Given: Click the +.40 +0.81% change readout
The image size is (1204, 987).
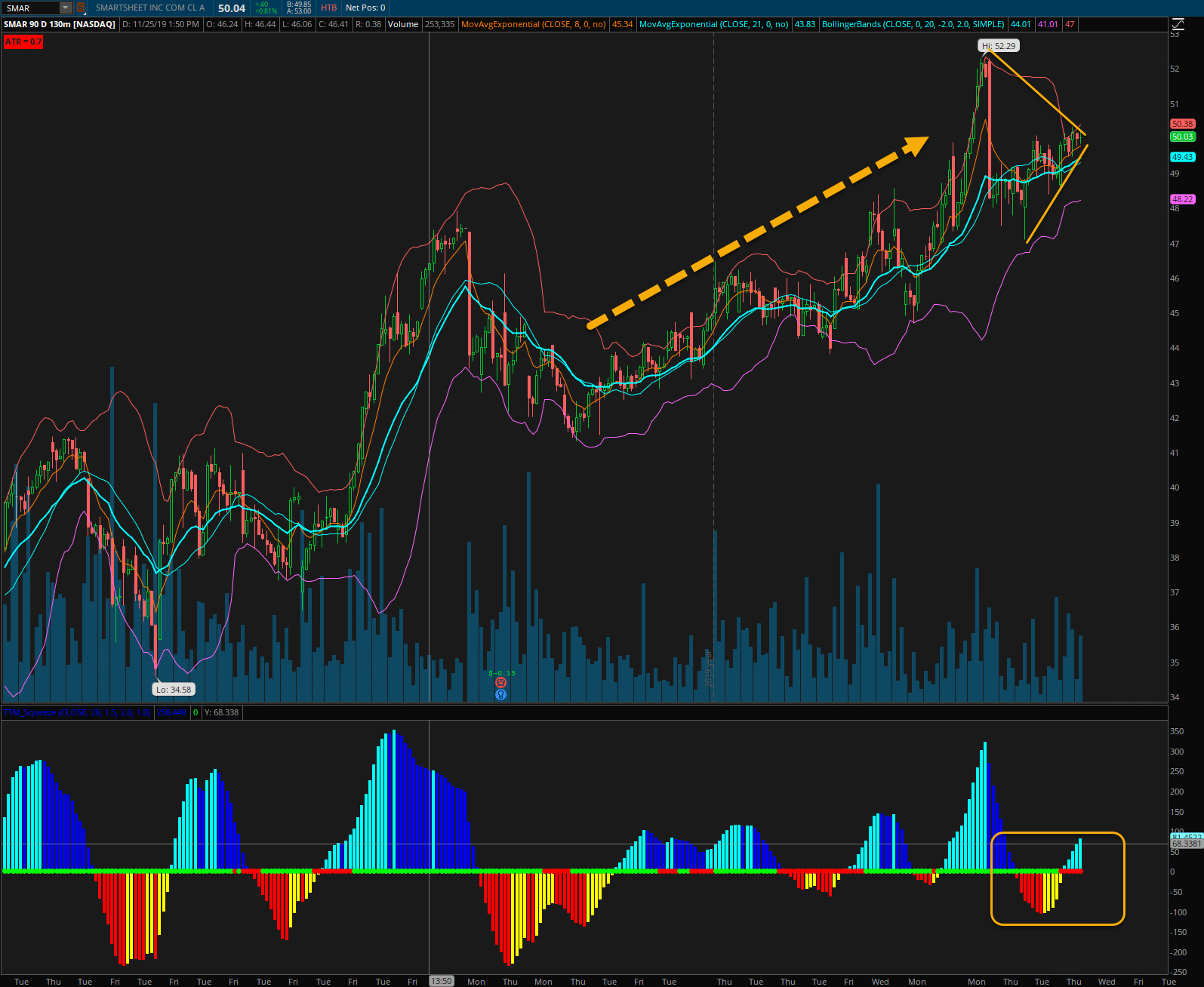Looking at the screenshot, I should pyautogui.click(x=266, y=8).
